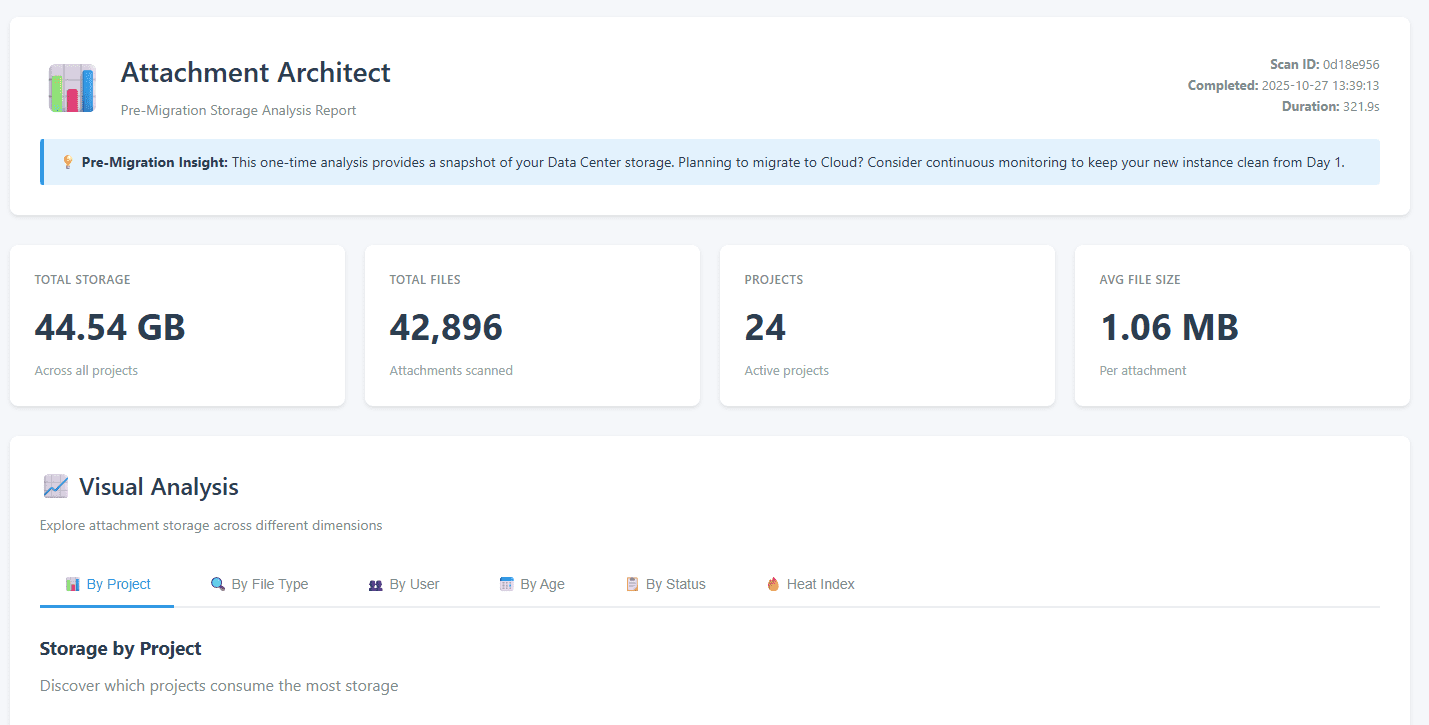This screenshot has height=725, width=1429.
Task: Click the Total Storage 44.54 GB card
Action: coord(177,326)
